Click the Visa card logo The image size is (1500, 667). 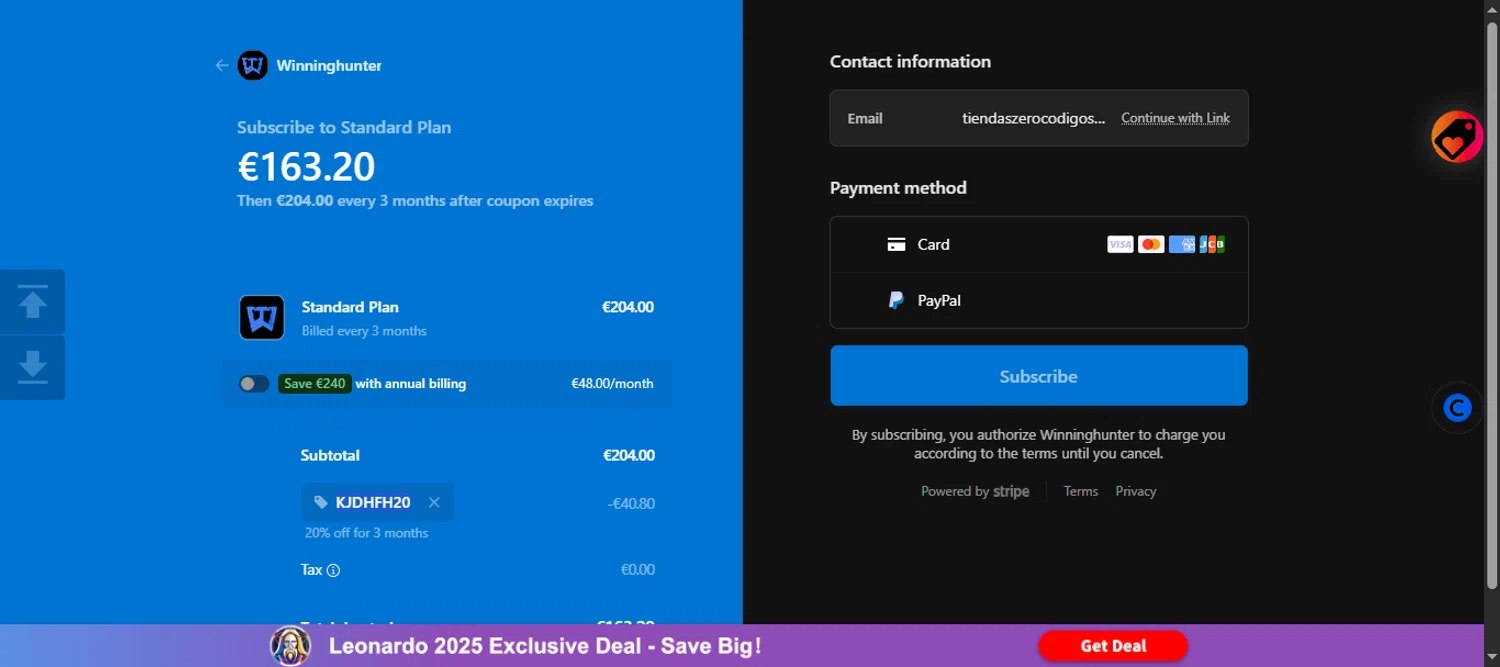tap(1120, 245)
